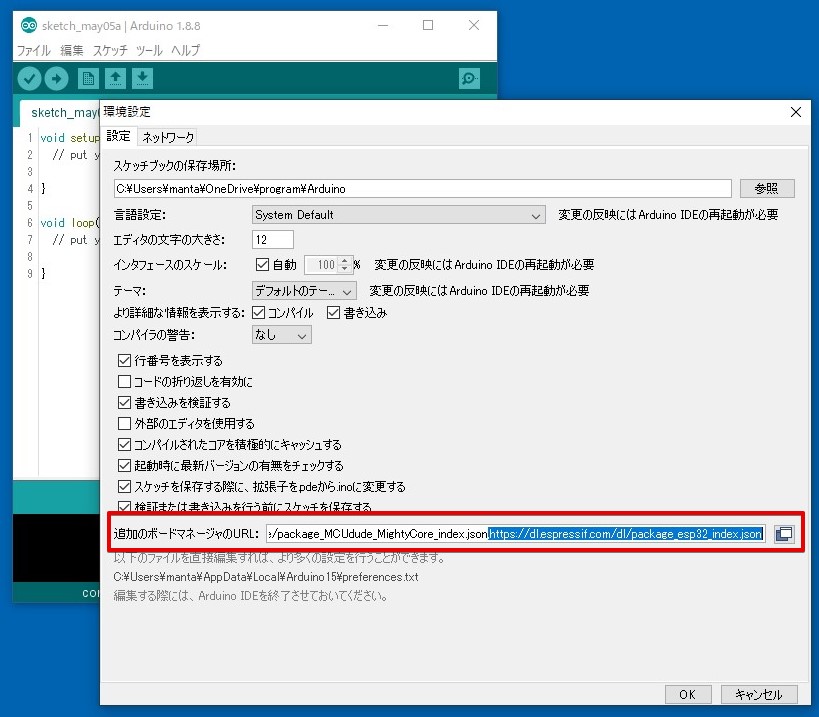The height and width of the screenshot is (717, 819).
Task: Click the 参照 browse button
Action: [x=767, y=189]
